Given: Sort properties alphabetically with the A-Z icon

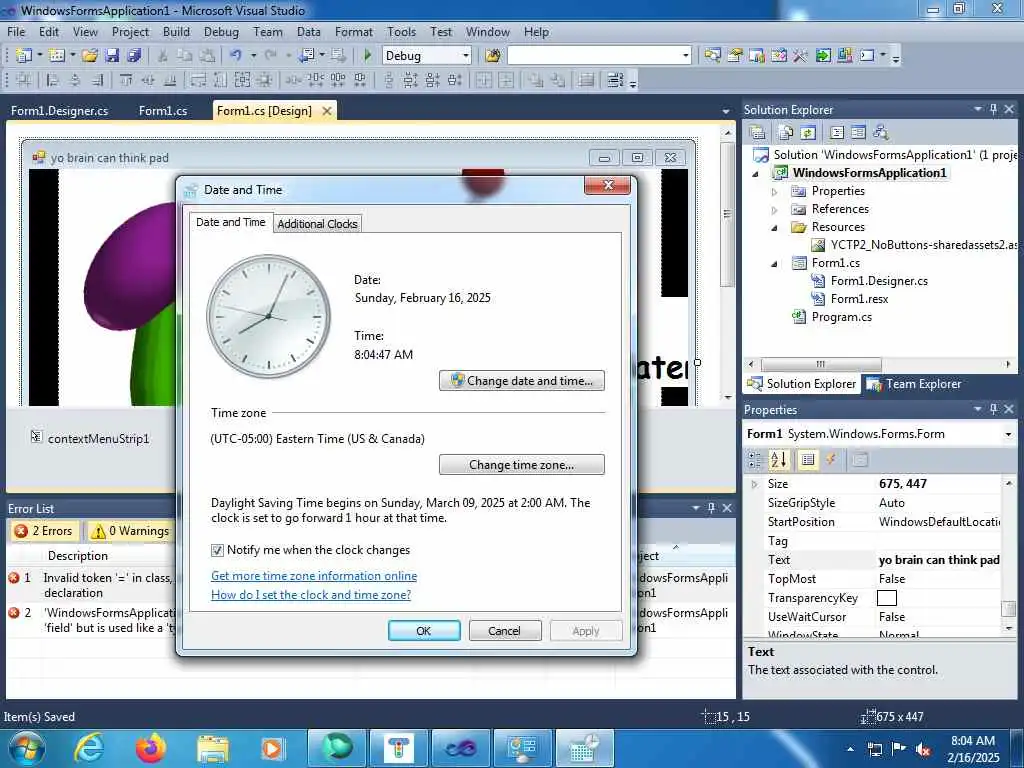Looking at the screenshot, I should pos(778,460).
